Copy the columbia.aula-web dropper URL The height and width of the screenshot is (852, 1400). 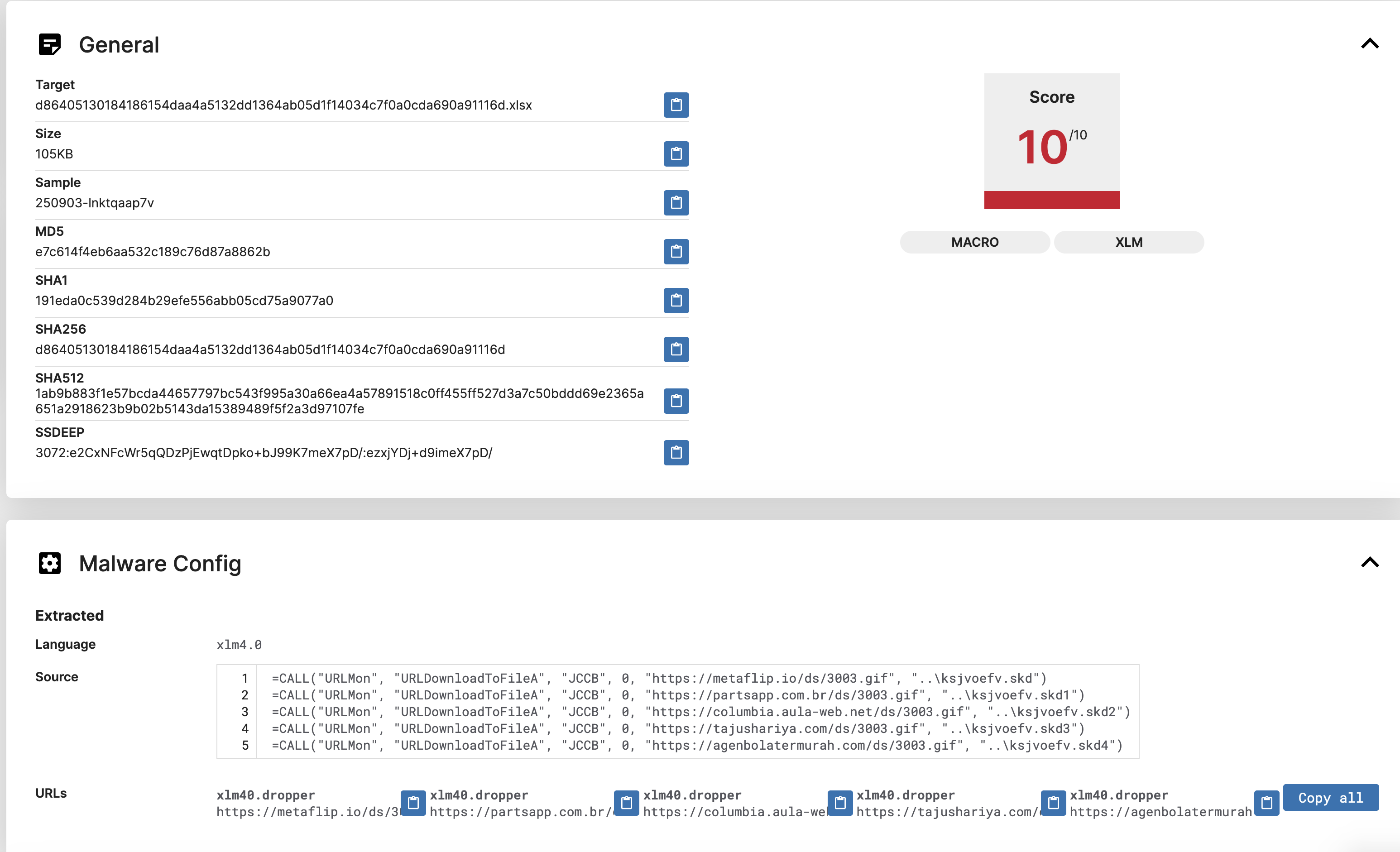click(840, 803)
